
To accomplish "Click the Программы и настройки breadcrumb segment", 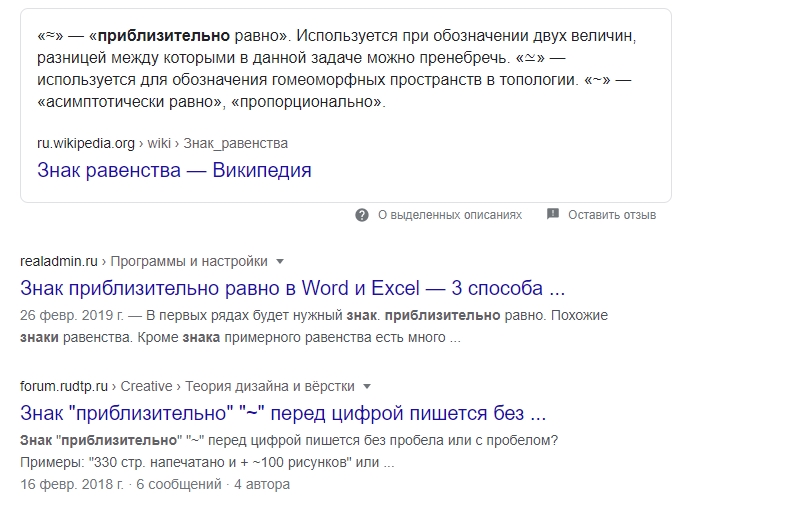I will (x=189, y=262).
